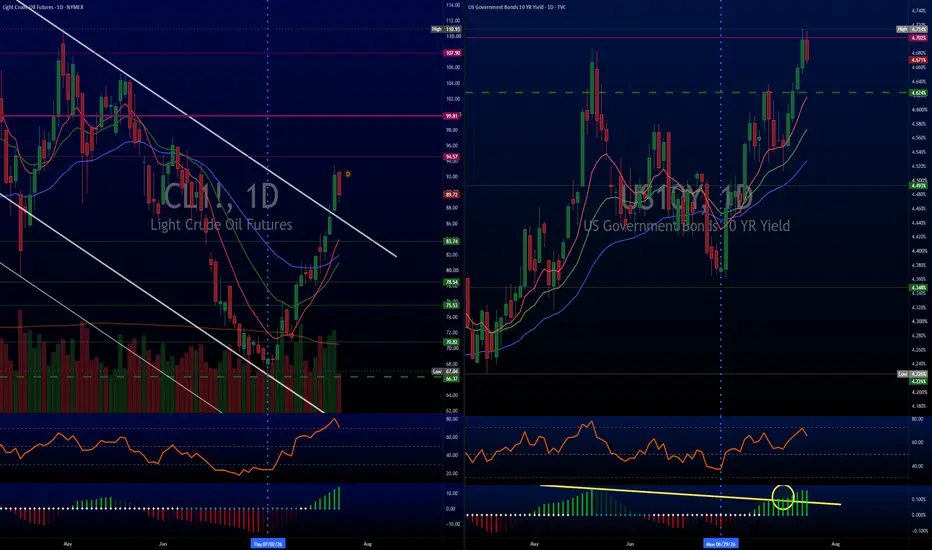932x550 pixels.
Task: Select the 4.348% green yield label
Action: coord(918,288)
